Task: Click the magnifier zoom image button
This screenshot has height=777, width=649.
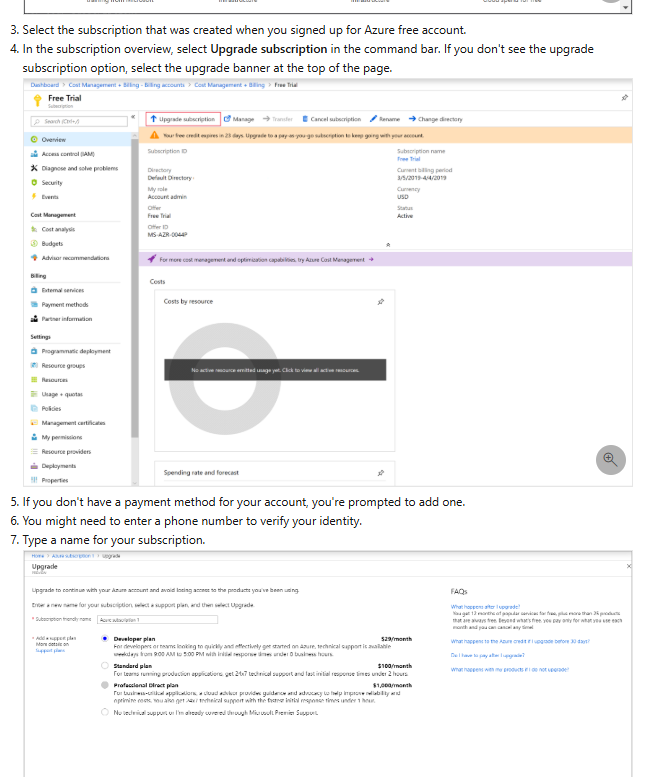Action: point(610,460)
